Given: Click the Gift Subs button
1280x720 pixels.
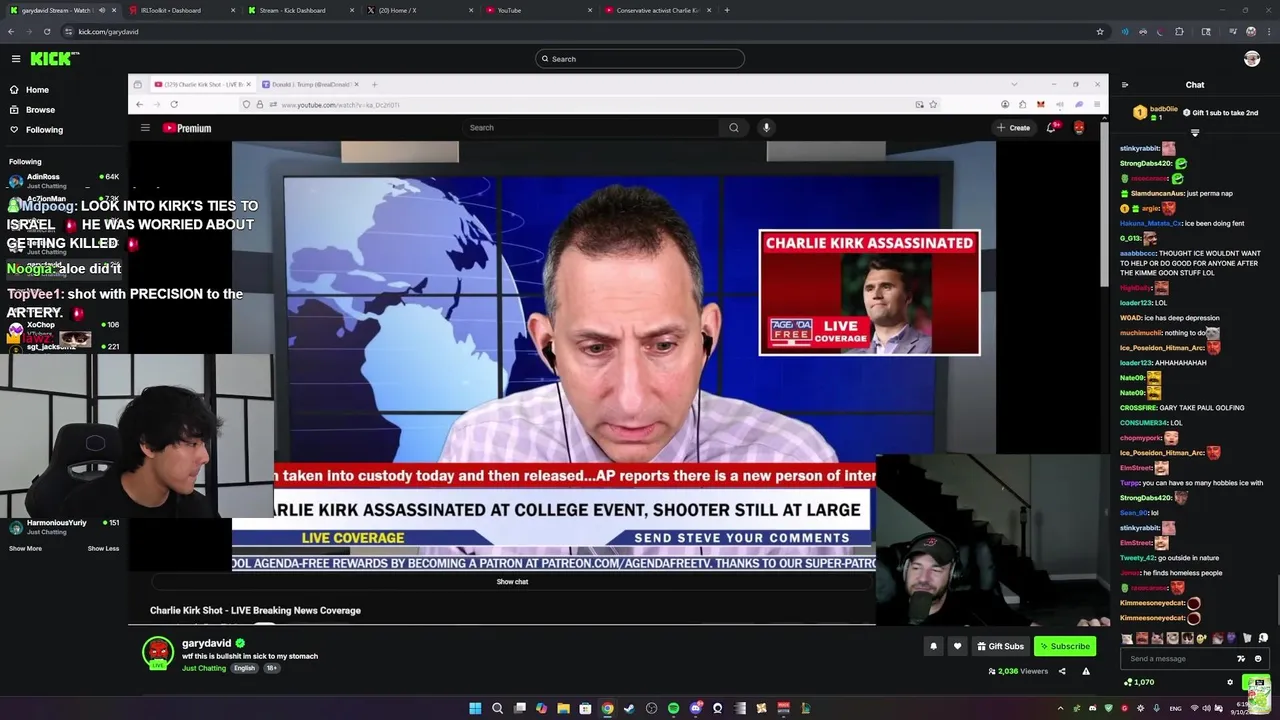Looking at the screenshot, I should [x=1000, y=646].
